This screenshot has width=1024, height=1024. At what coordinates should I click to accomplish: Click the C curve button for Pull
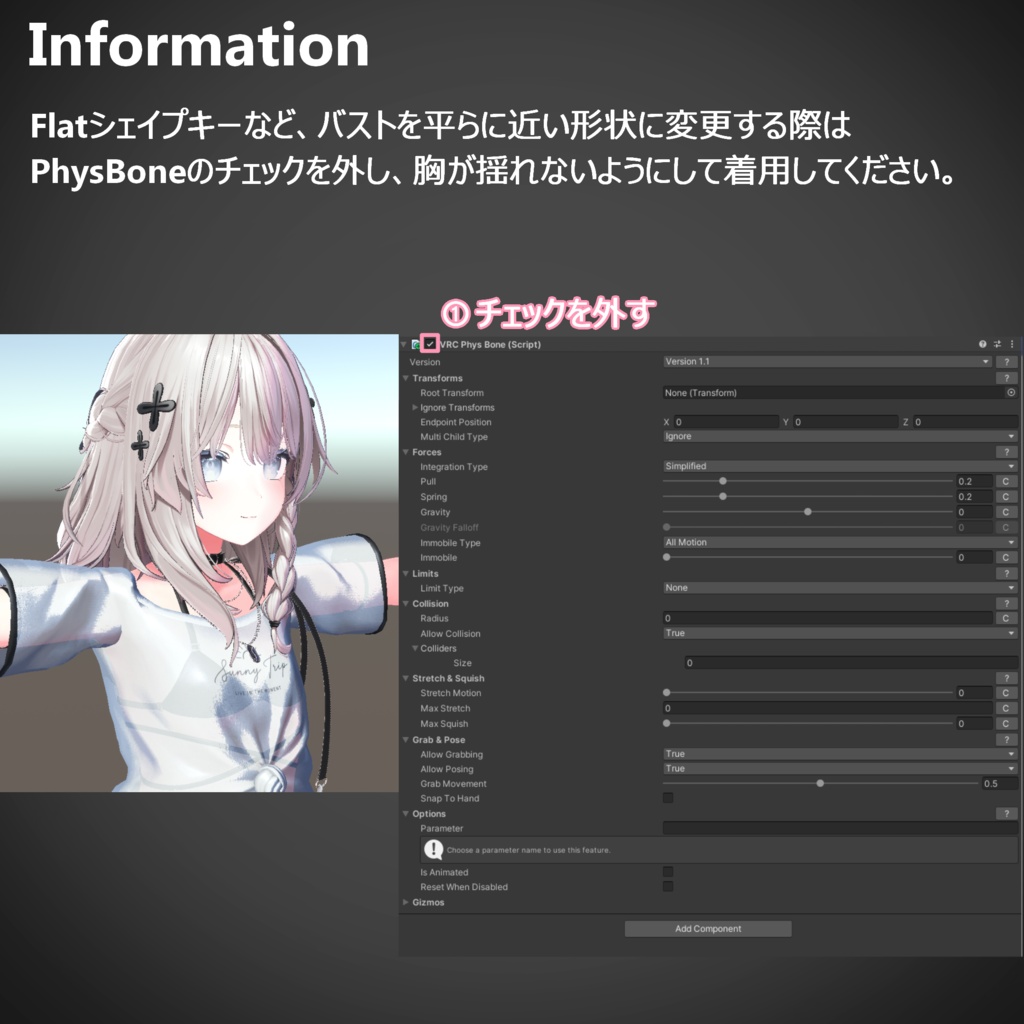pos(1006,481)
